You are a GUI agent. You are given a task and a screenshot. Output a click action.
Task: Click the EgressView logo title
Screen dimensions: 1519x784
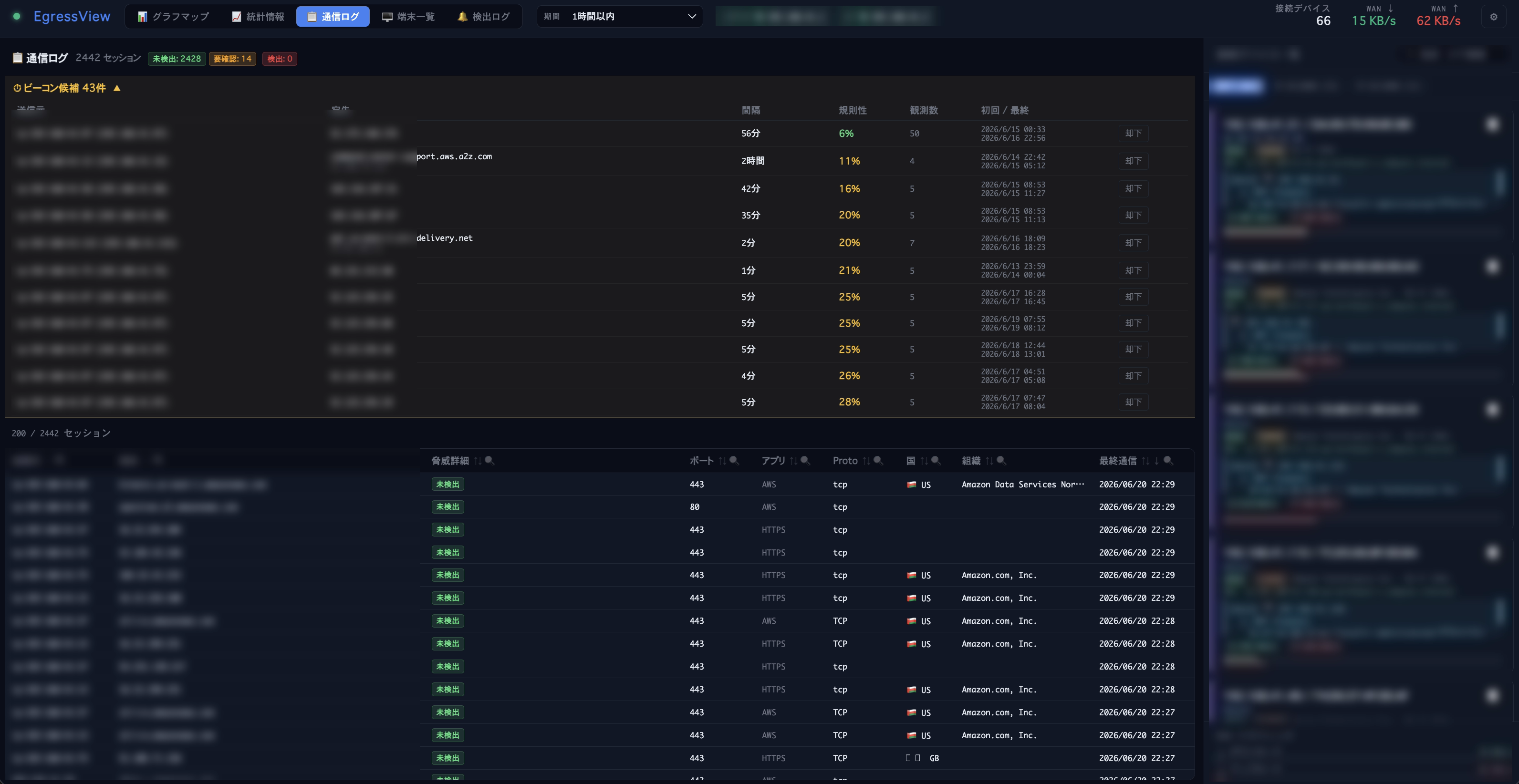(x=72, y=17)
